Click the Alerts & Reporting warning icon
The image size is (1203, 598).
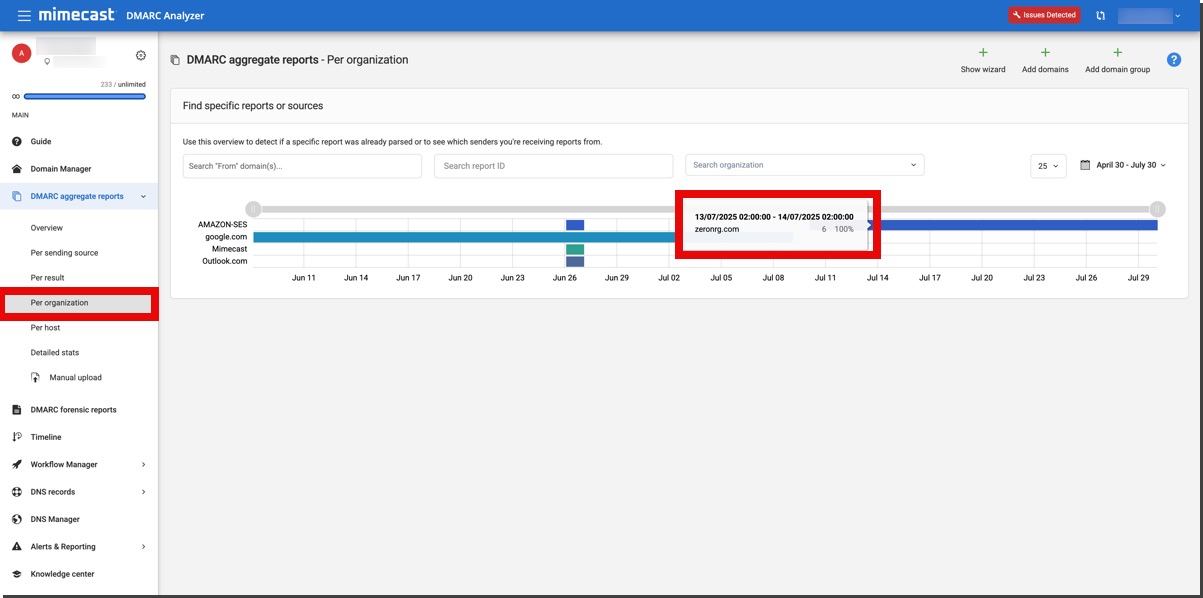coord(17,547)
